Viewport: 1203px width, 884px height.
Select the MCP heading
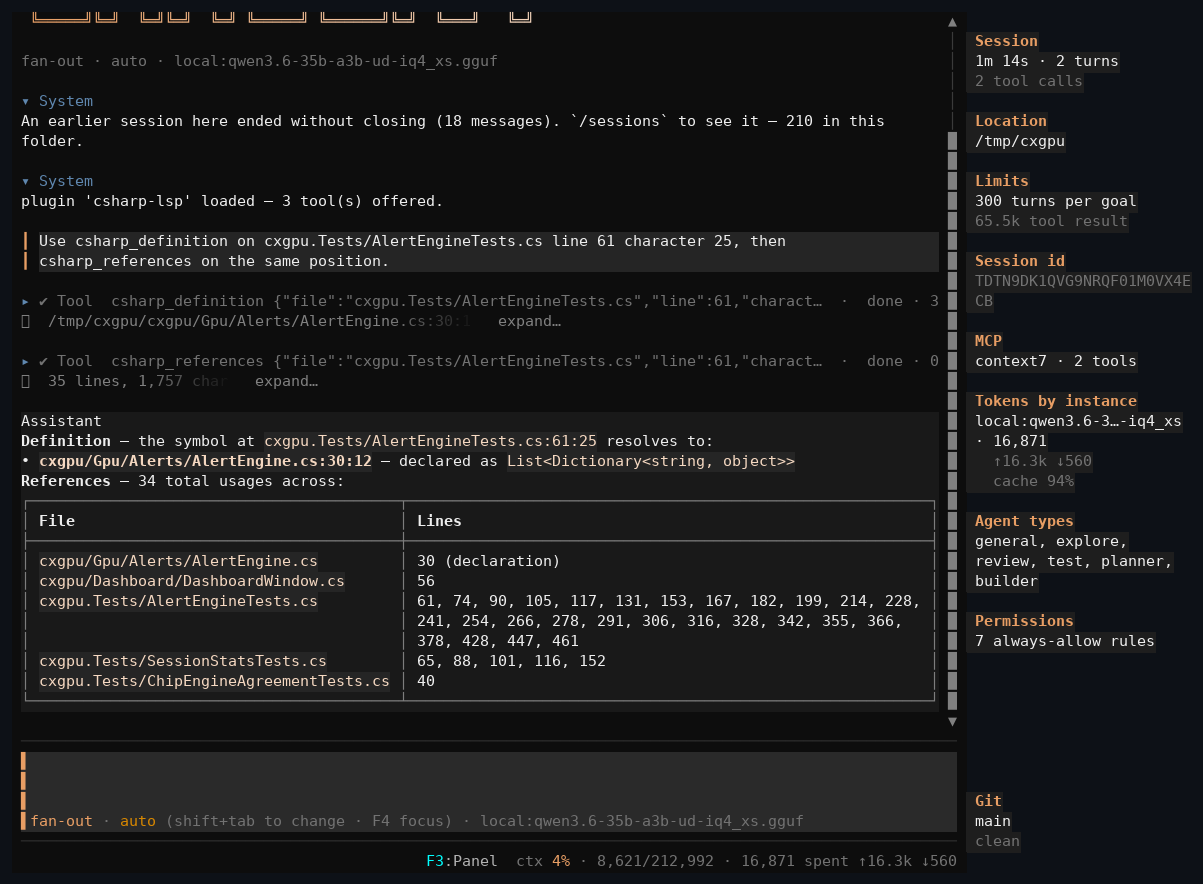(988, 341)
